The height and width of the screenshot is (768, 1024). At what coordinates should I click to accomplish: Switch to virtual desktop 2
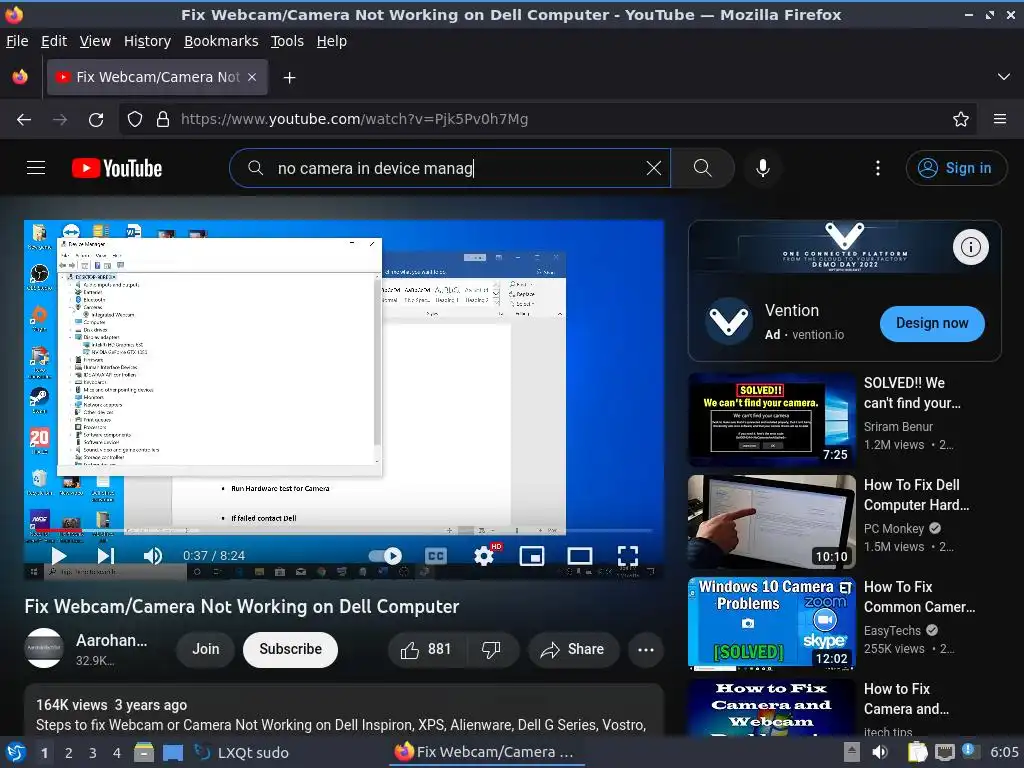[69, 753]
